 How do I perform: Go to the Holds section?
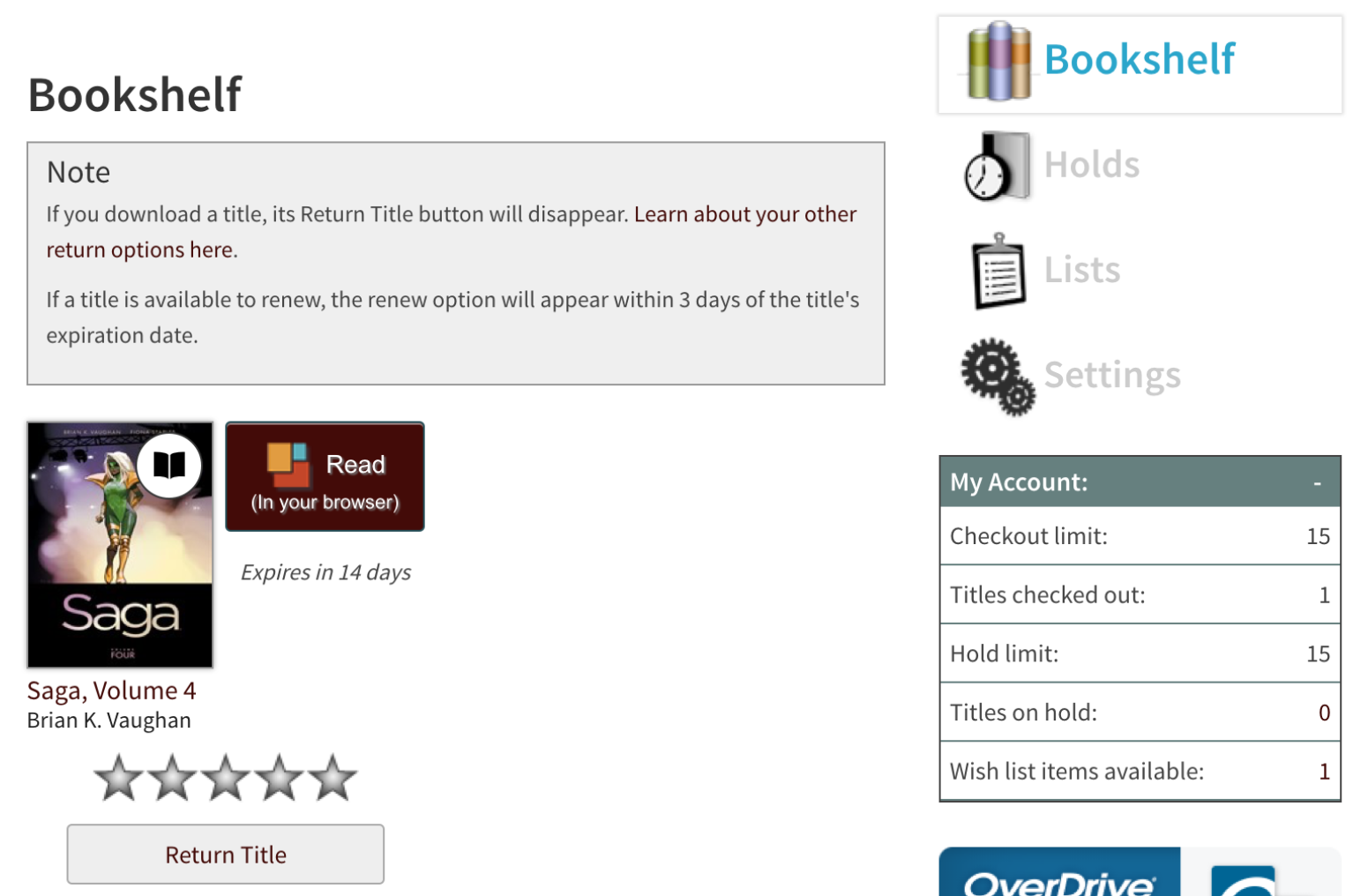[x=1092, y=165]
